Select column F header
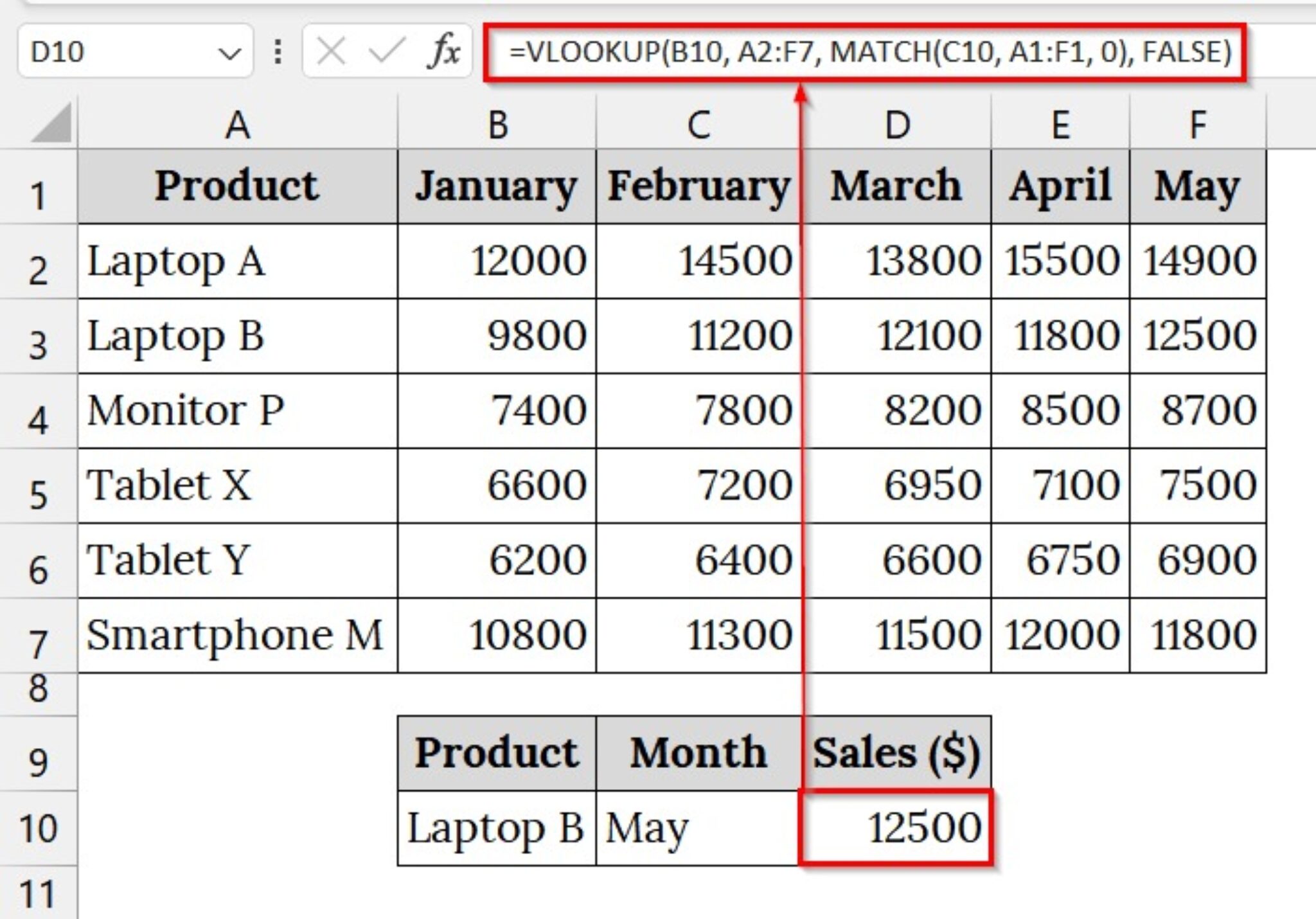1316x919 pixels. (1198, 123)
